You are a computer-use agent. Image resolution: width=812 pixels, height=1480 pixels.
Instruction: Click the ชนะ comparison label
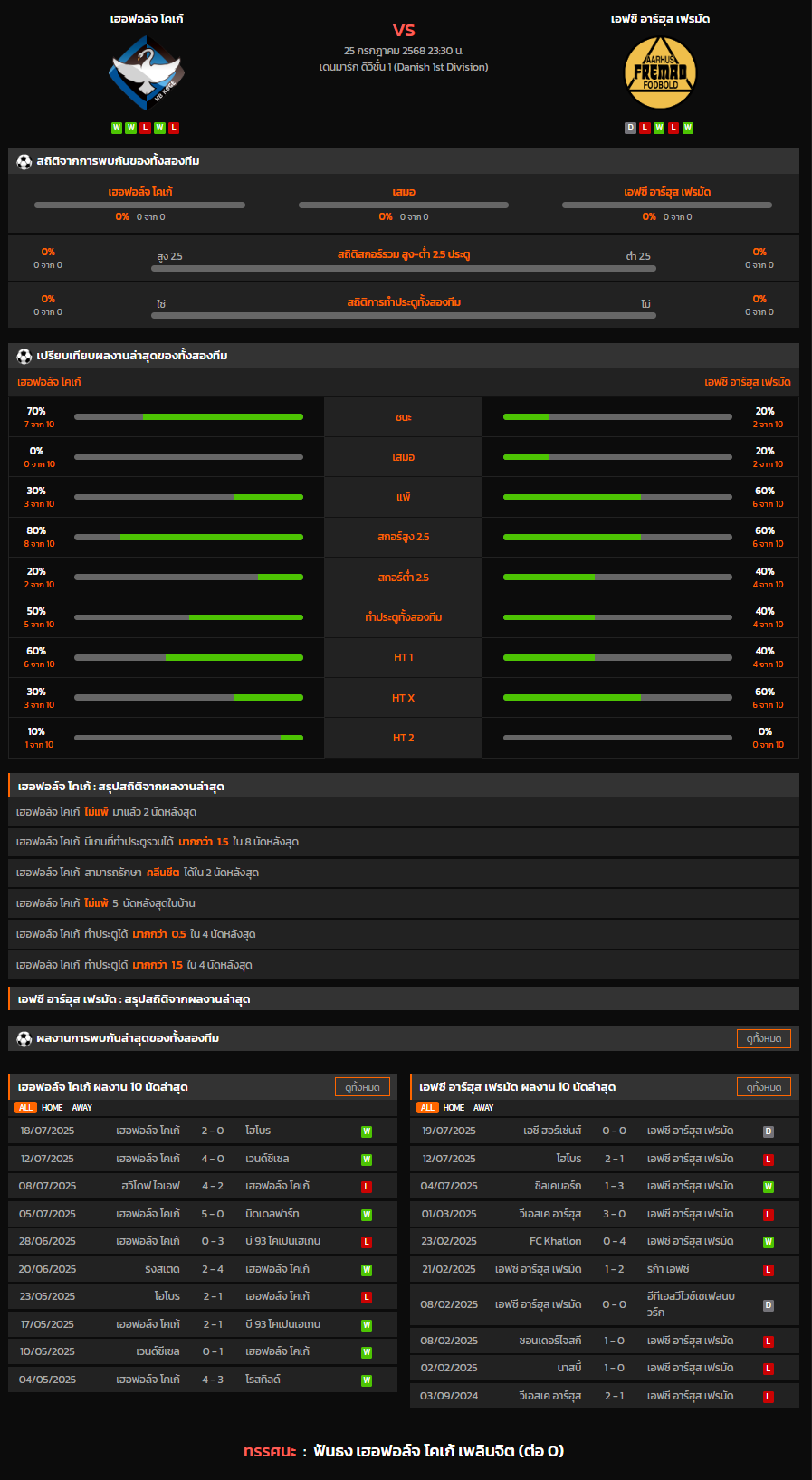tap(404, 417)
